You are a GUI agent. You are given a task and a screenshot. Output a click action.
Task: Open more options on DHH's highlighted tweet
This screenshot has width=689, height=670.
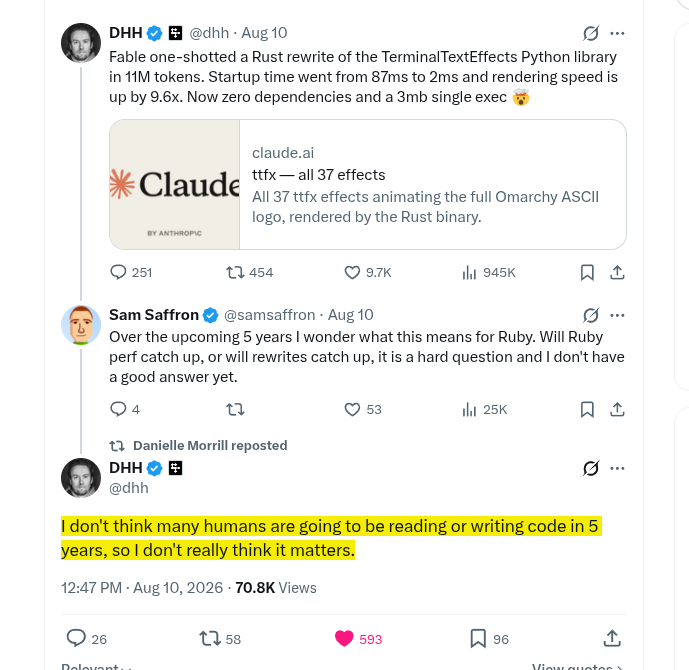pos(617,468)
